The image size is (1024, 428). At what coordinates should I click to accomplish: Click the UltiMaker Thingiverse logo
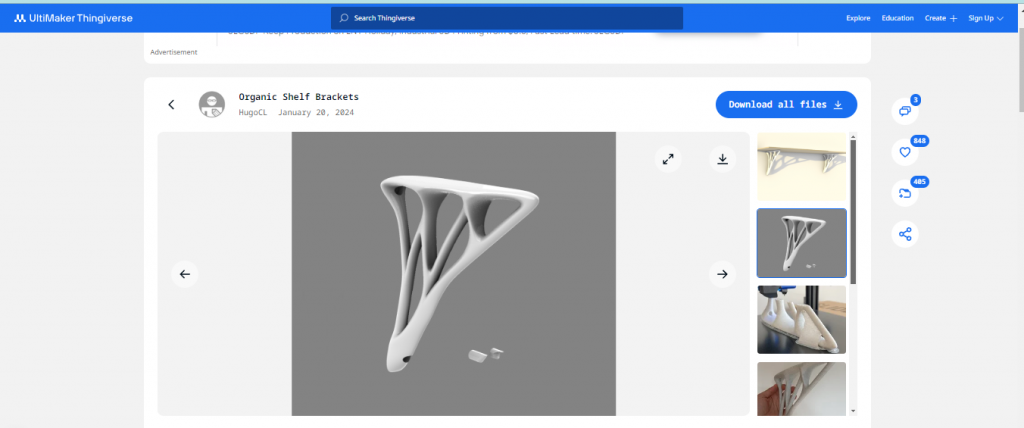click(x=73, y=18)
